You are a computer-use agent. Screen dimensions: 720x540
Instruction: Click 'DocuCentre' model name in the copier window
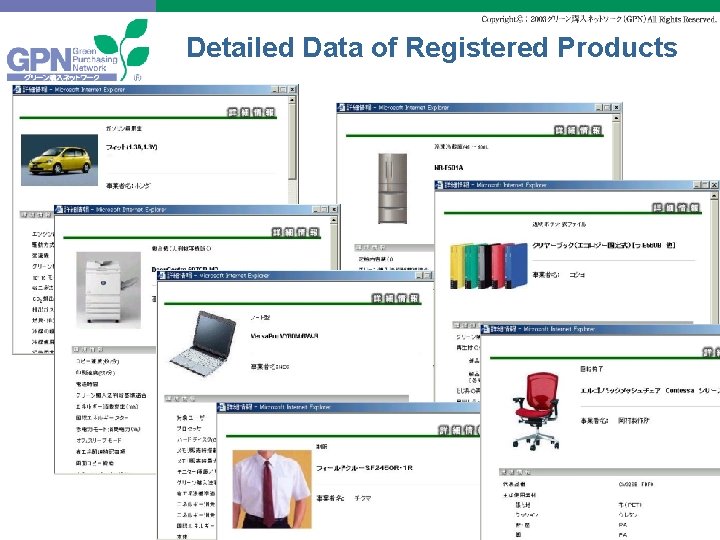(x=185, y=269)
